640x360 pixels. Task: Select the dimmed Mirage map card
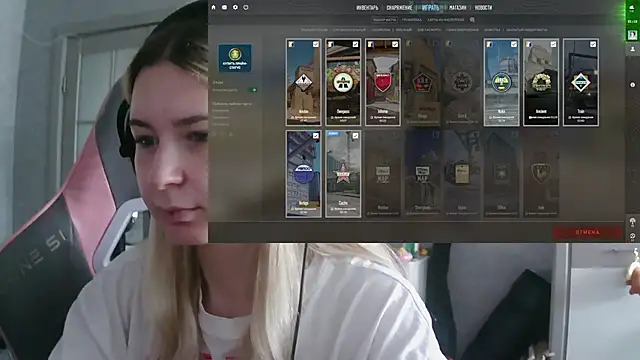point(422,82)
